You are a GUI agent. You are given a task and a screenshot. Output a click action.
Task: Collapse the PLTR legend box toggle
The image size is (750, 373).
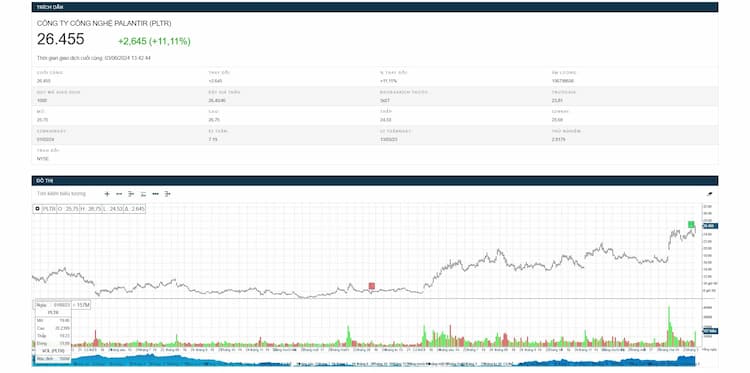(x=37, y=209)
